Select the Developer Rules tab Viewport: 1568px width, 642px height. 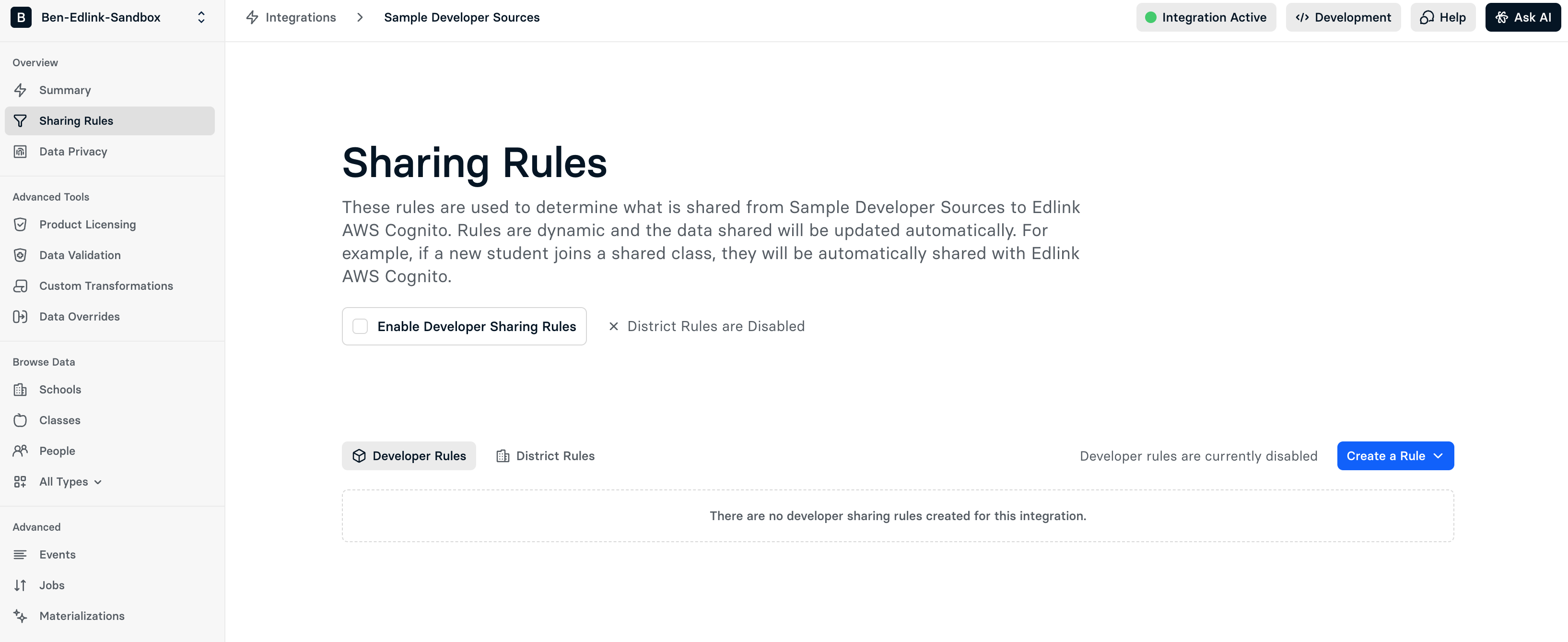click(x=409, y=456)
